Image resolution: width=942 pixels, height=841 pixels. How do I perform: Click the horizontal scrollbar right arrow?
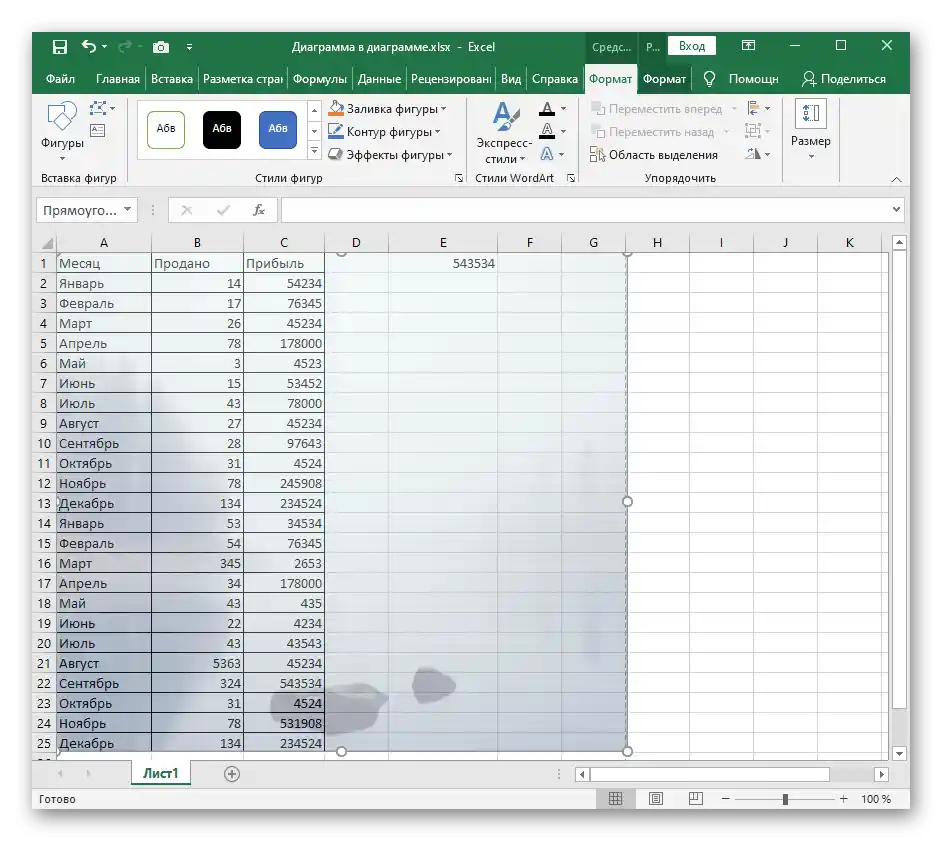pyautogui.click(x=881, y=774)
